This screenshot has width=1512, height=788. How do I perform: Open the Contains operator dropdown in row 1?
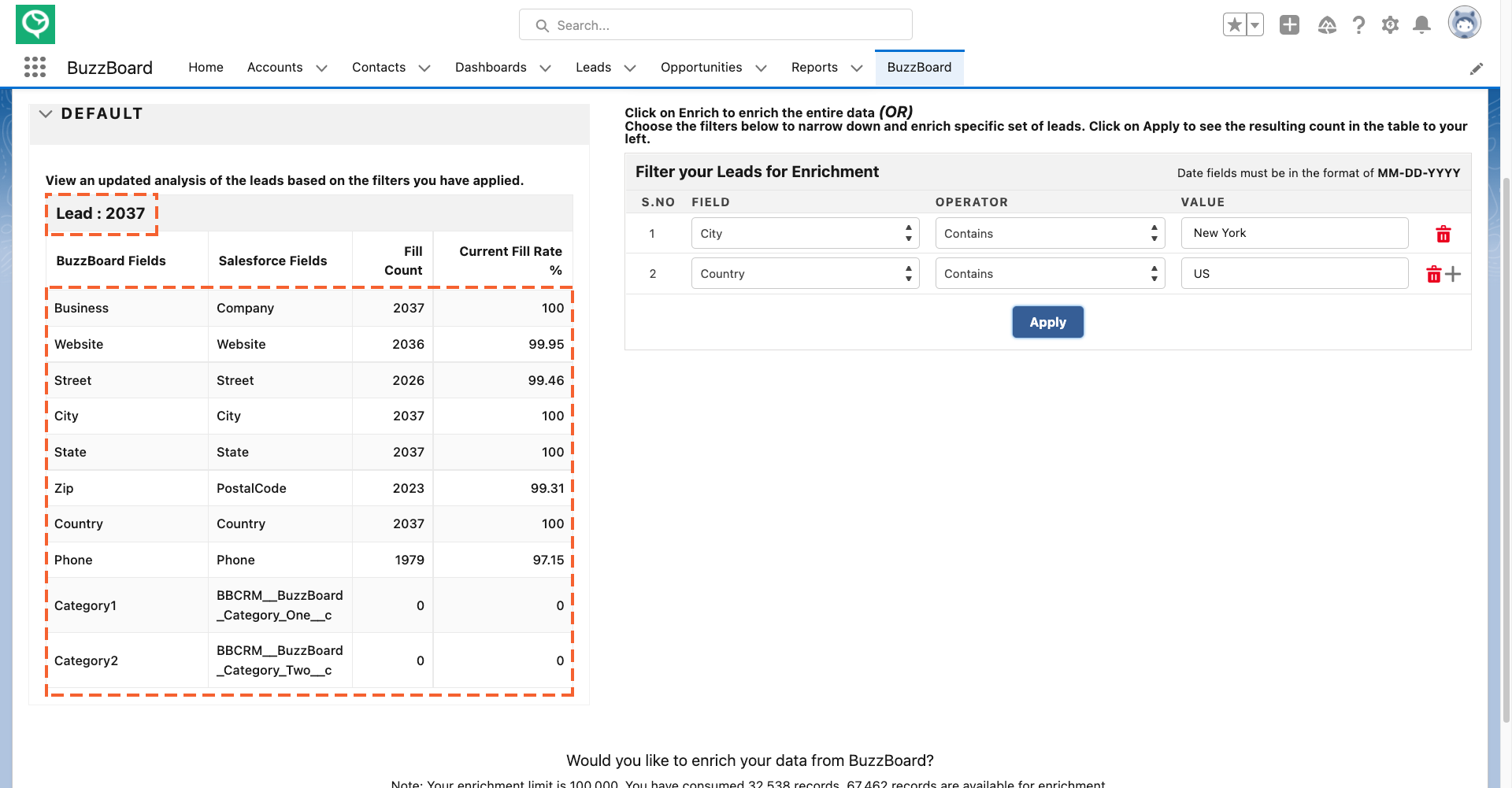[1050, 234]
